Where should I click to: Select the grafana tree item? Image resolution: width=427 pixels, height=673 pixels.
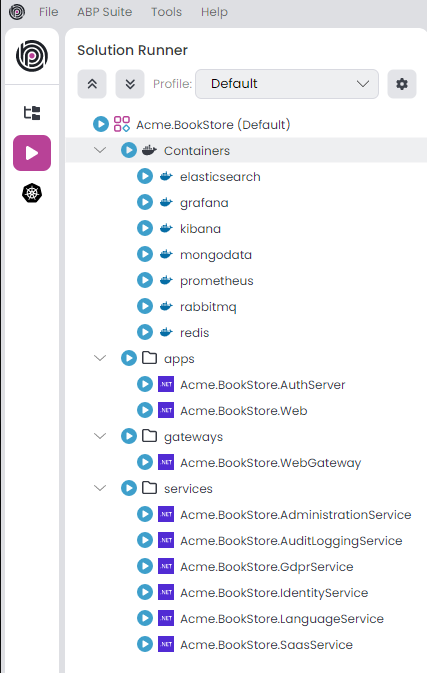204,203
